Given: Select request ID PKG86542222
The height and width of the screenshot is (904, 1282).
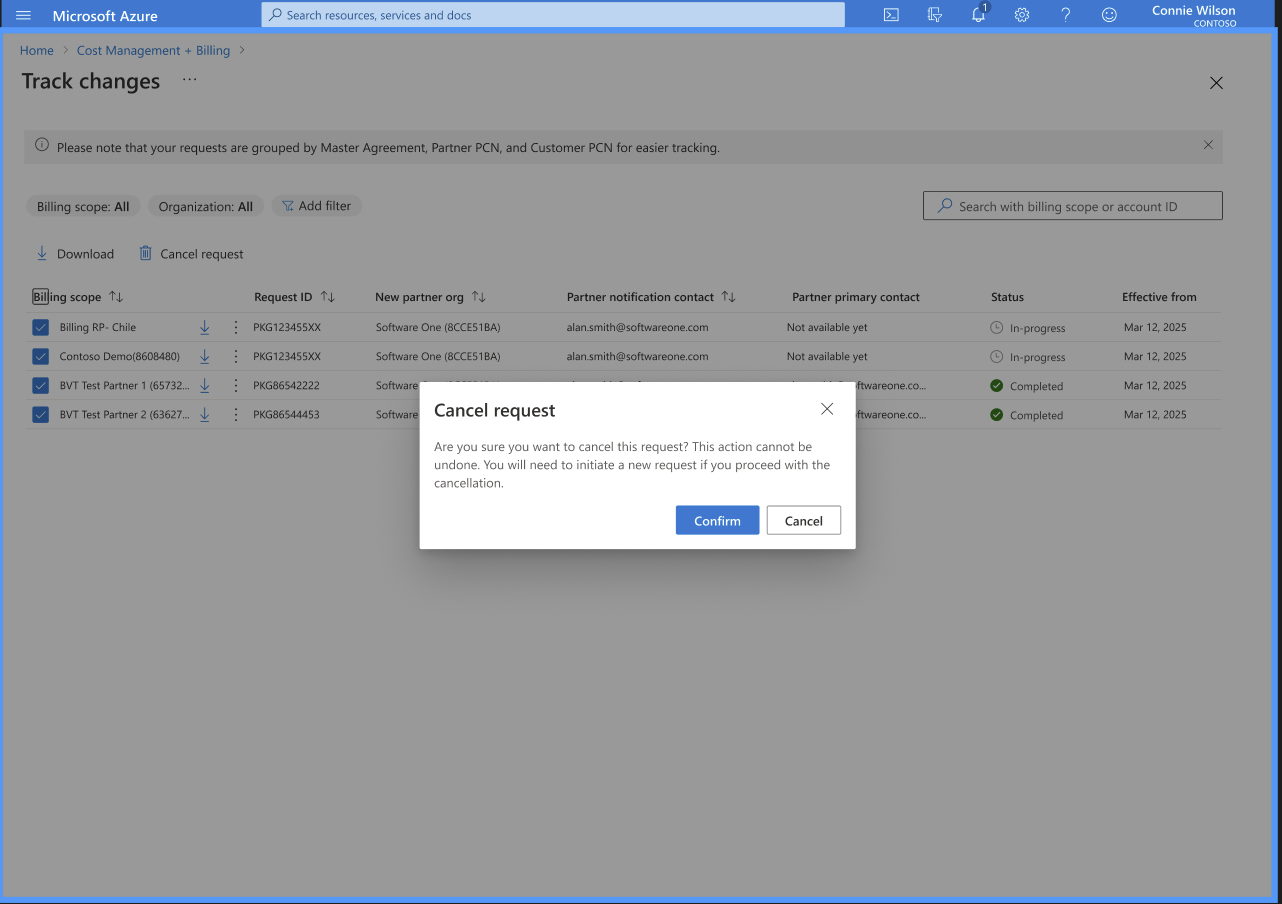Looking at the screenshot, I should [x=286, y=385].
